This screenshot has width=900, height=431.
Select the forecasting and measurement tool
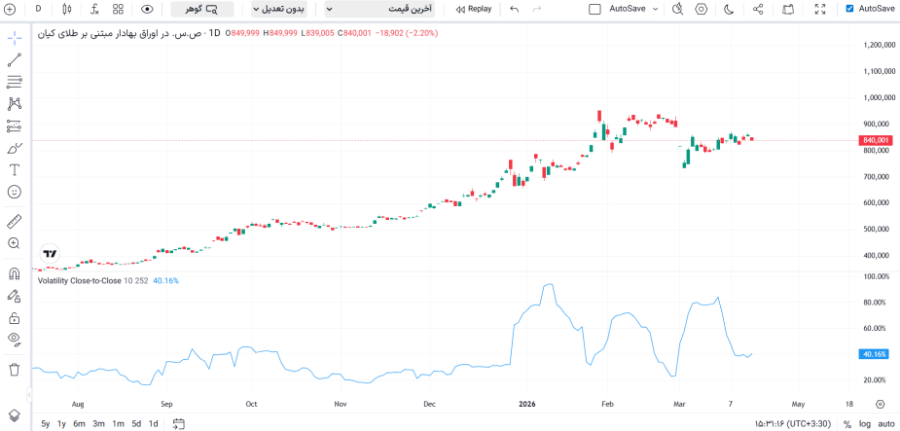(x=14, y=126)
